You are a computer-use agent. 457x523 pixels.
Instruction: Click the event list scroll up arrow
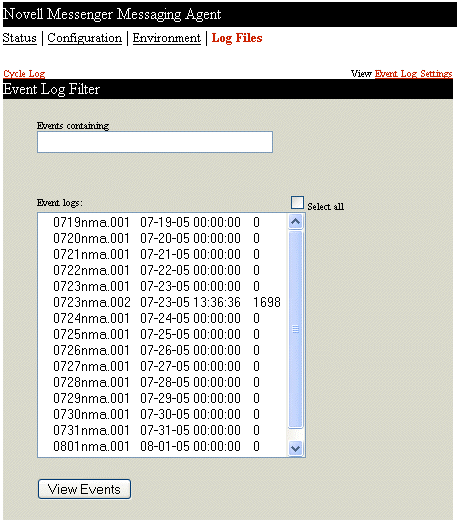coord(295,221)
